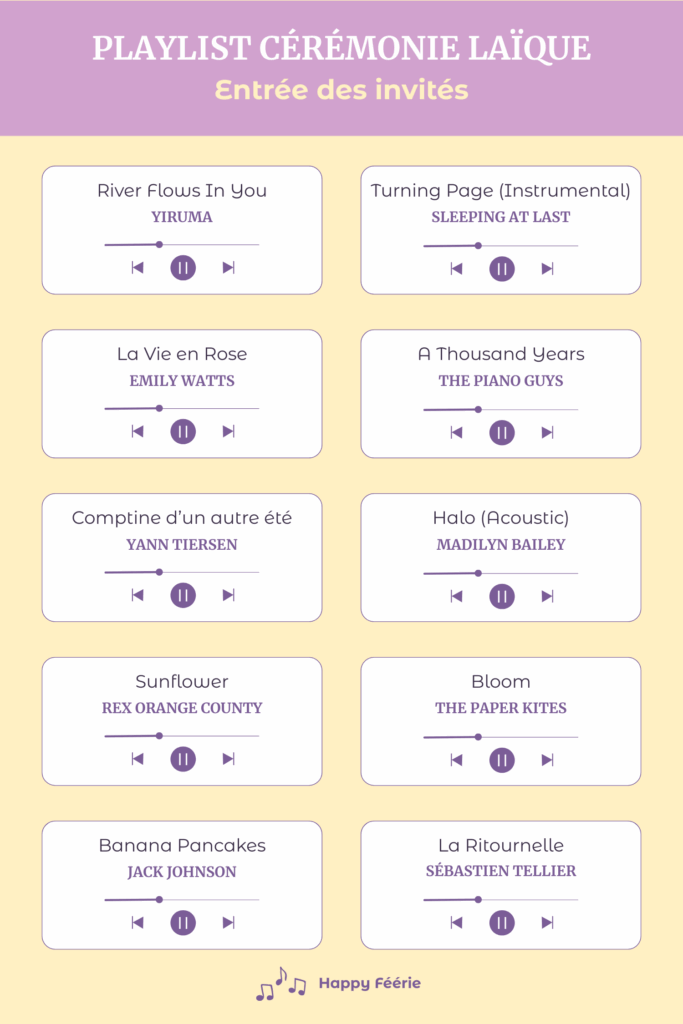Image resolution: width=683 pixels, height=1024 pixels.
Task: Pause the Turning Page (Instrumental) track
Action: [x=502, y=269]
